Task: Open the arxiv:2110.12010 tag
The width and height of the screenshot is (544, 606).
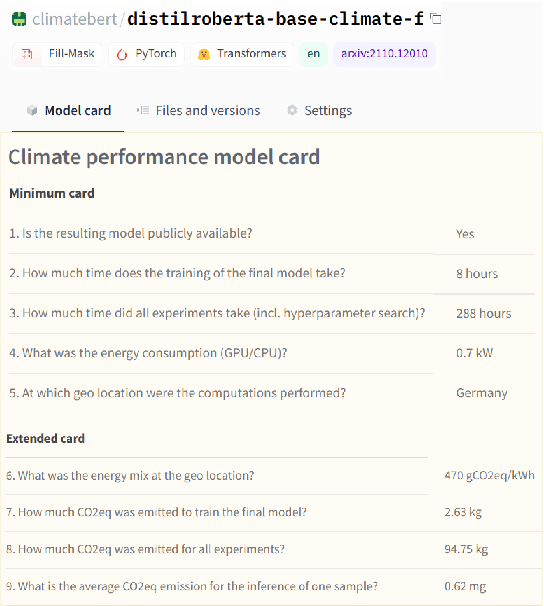Action: click(x=384, y=54)
